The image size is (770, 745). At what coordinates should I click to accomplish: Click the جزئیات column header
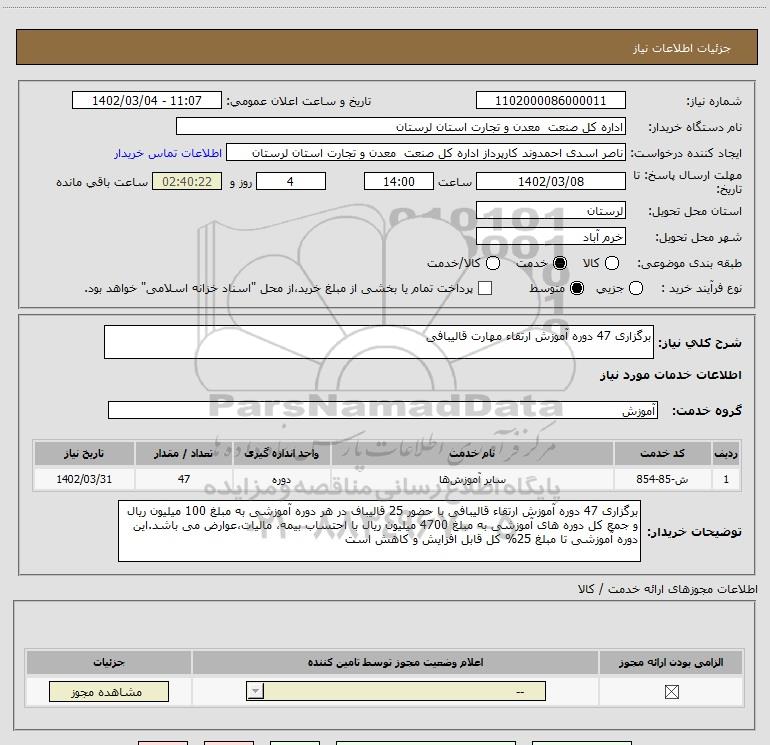[109, 662]
